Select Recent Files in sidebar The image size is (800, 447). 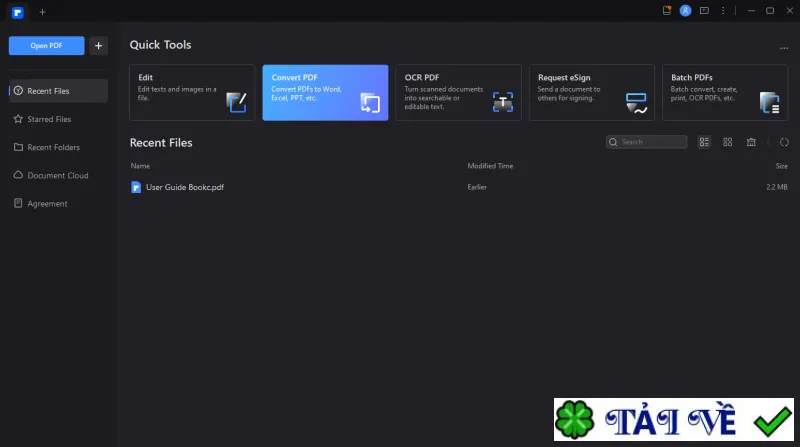point(58,91)
